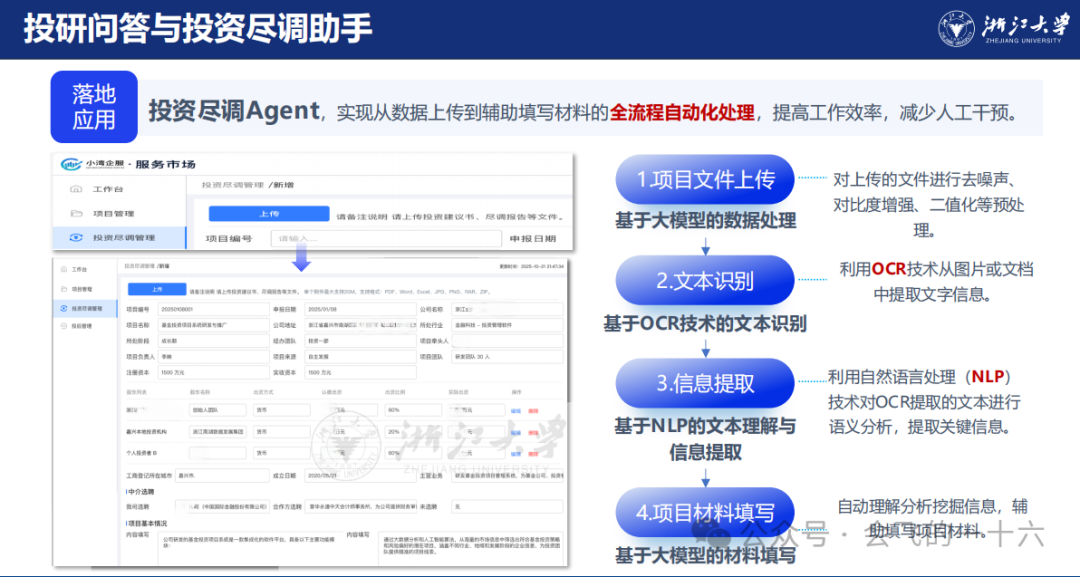Click 项目团队 field showing 研发团队 30 人
This screenshot has width=1080, height=577.
click(x=508, y=357)
